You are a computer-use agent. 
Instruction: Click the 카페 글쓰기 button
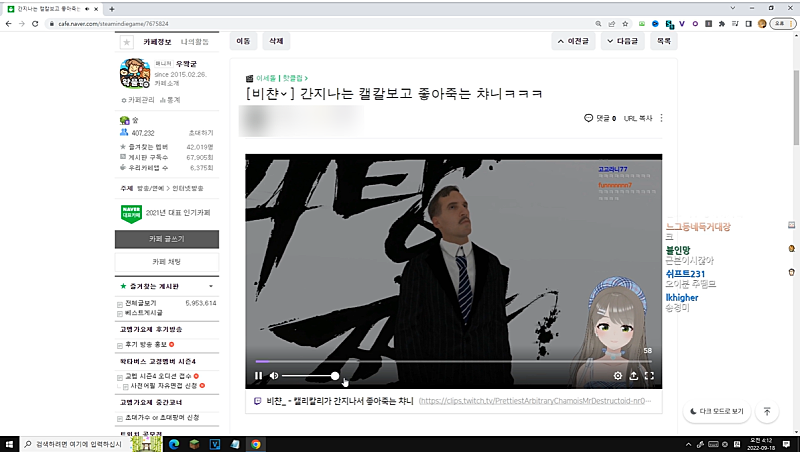click(x=167, y=239)
